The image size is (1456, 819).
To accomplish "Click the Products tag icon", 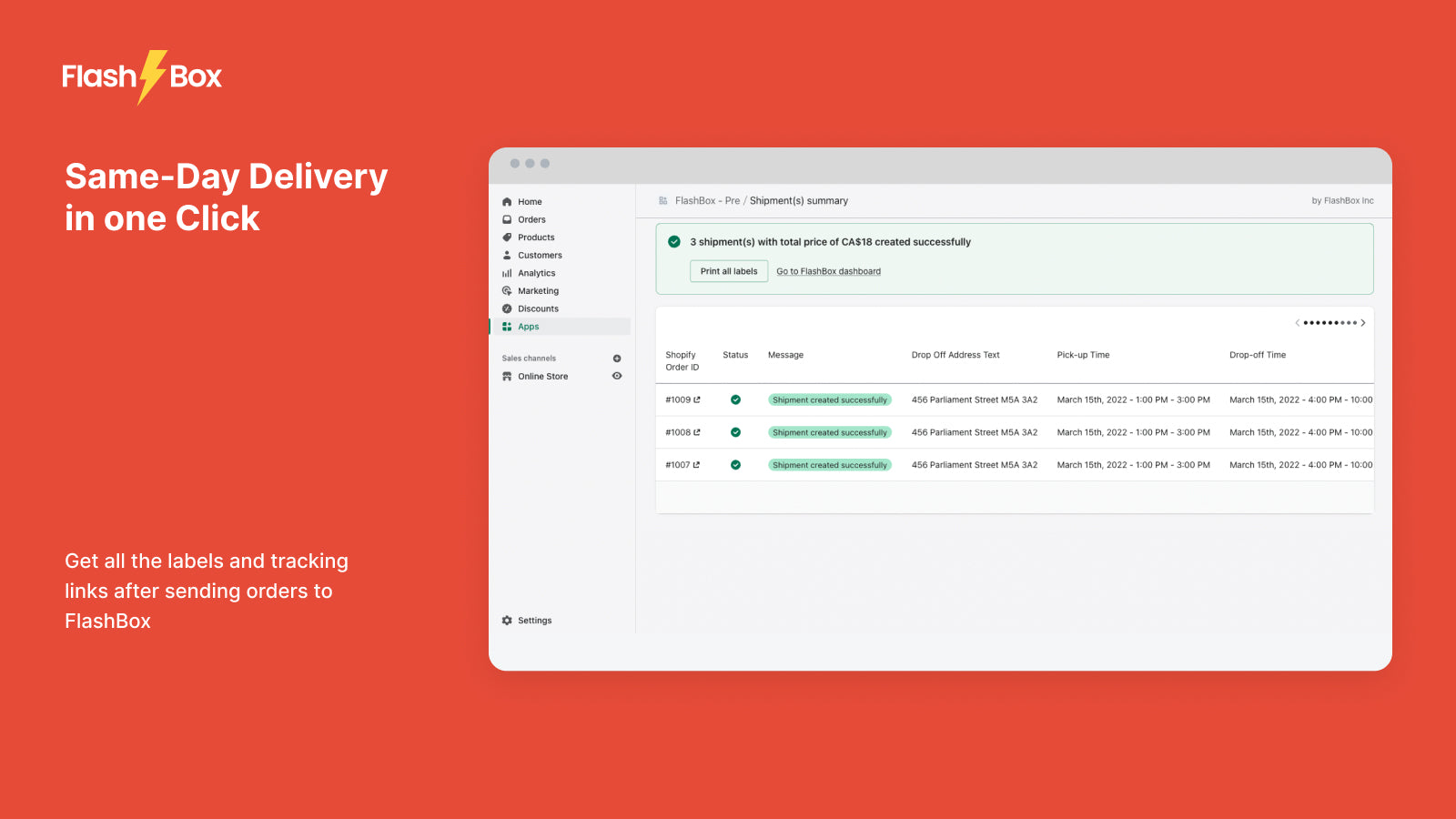I will click(507, 238).
